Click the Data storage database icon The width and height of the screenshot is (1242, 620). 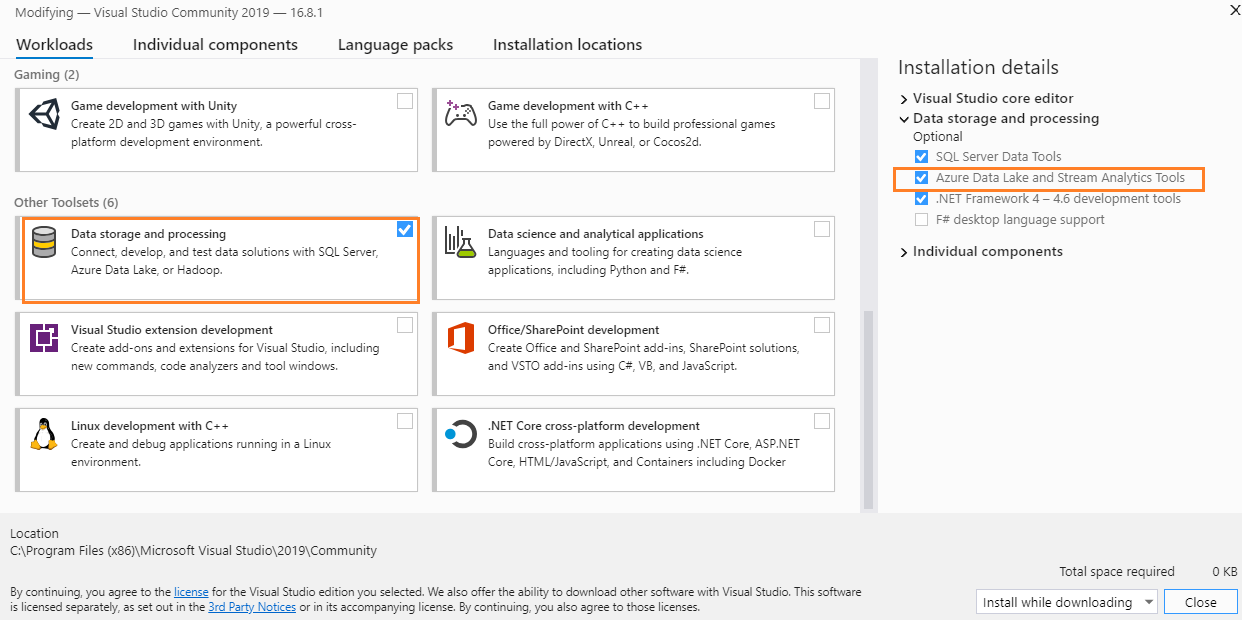(x=44, y=243)
